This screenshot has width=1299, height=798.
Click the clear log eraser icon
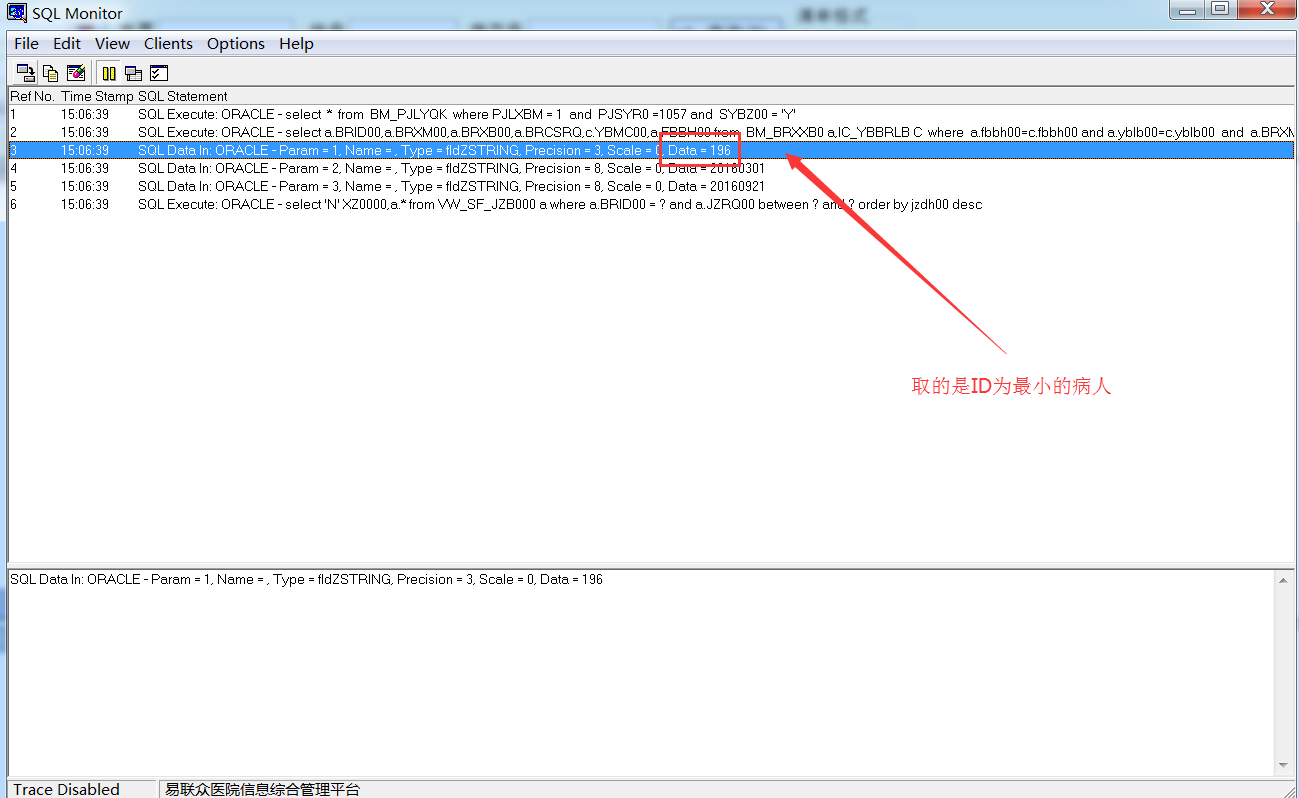click(x=75, y=72)
